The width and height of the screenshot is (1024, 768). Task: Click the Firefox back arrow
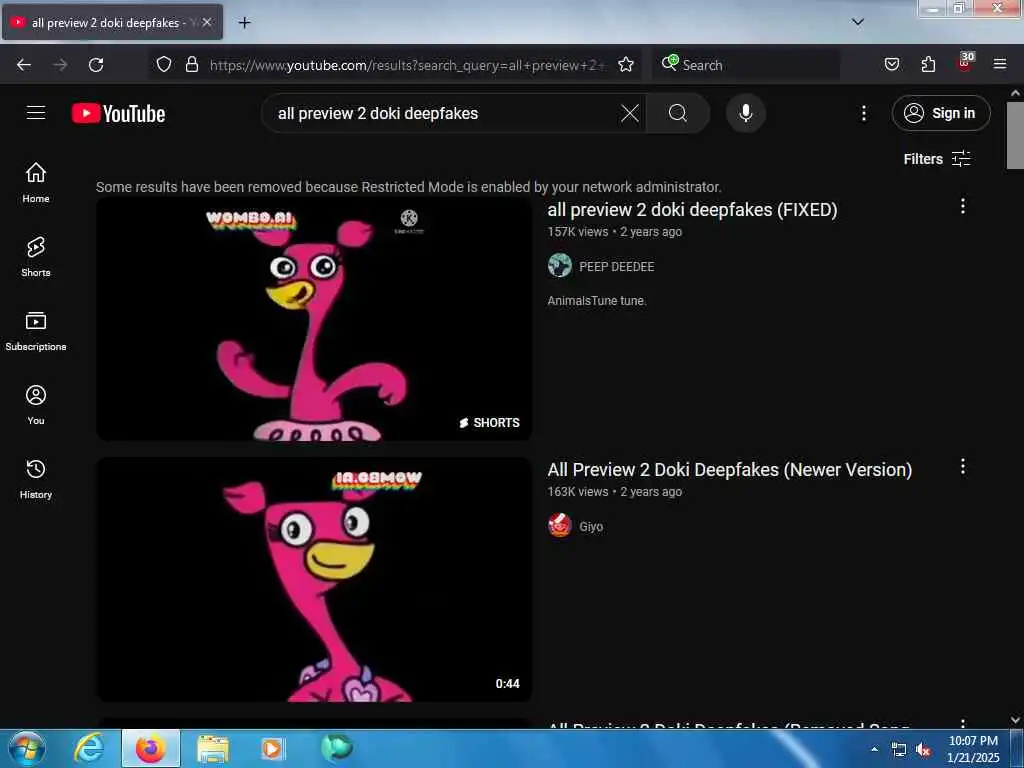point(24,65)
